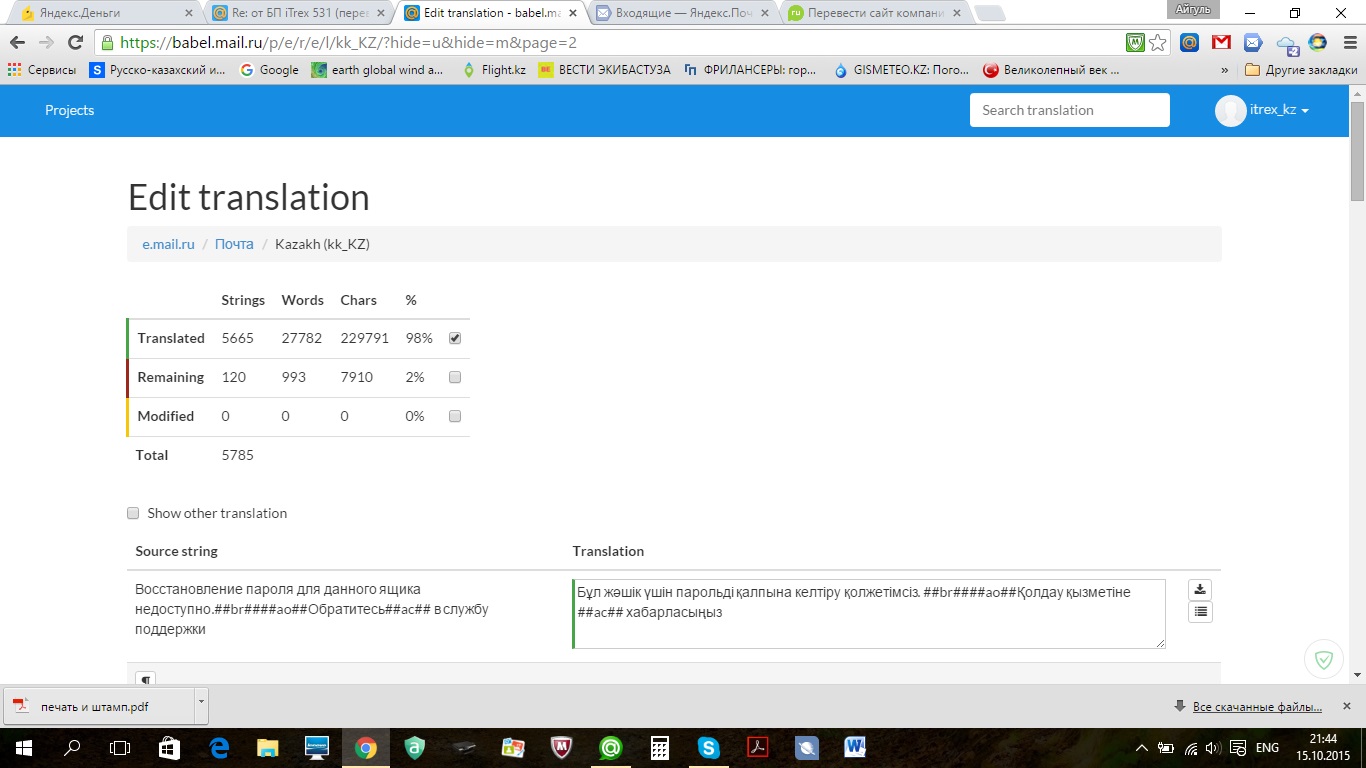Image resolution: width=1366 pixels, height=768 pixels.
Task: Click the blue envelope mail extension
Action: point(1253,43)
